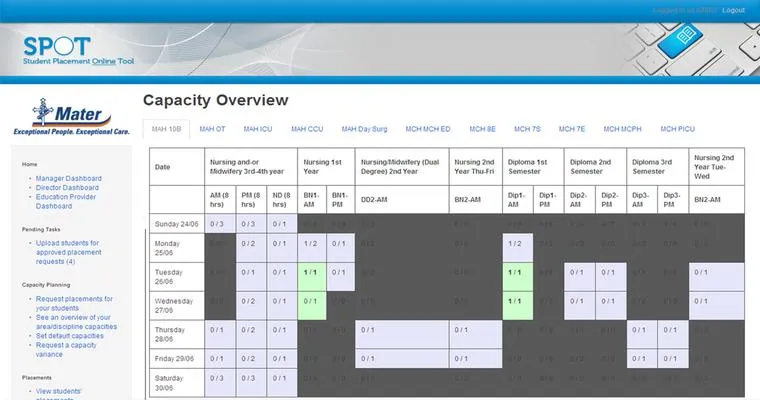The height and width of the screenshot is (400, 760).
Task: Open Upload students for approved placement requests
Action: tap(69, 252)
